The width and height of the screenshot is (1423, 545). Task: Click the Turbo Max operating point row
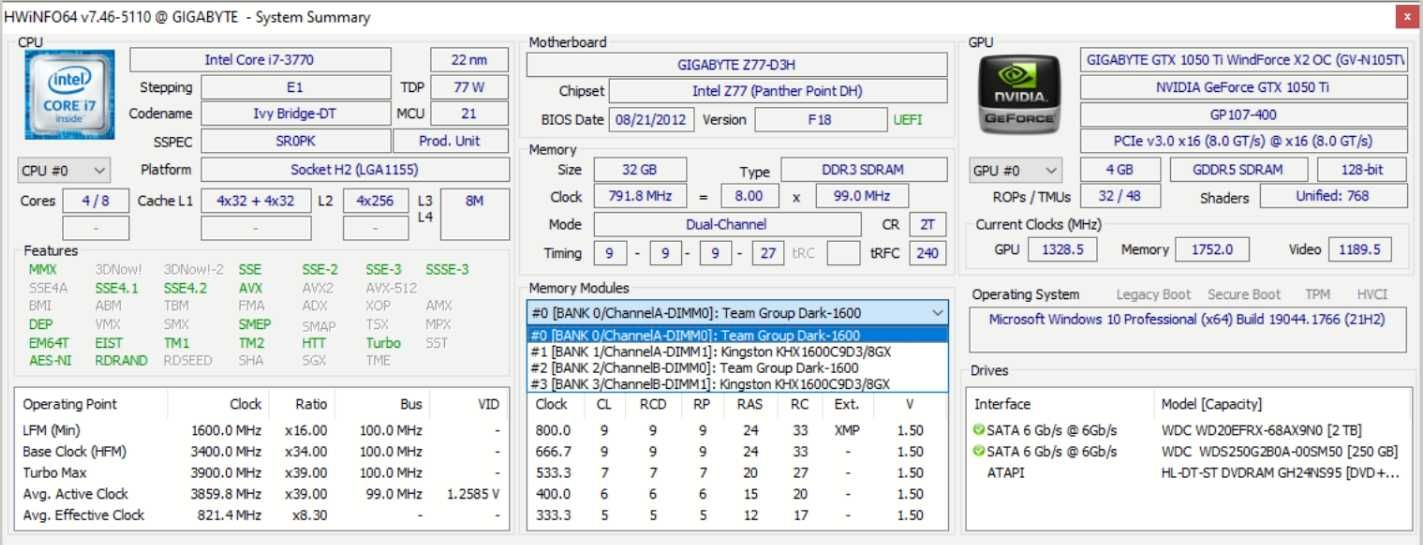tap(263, 473)
